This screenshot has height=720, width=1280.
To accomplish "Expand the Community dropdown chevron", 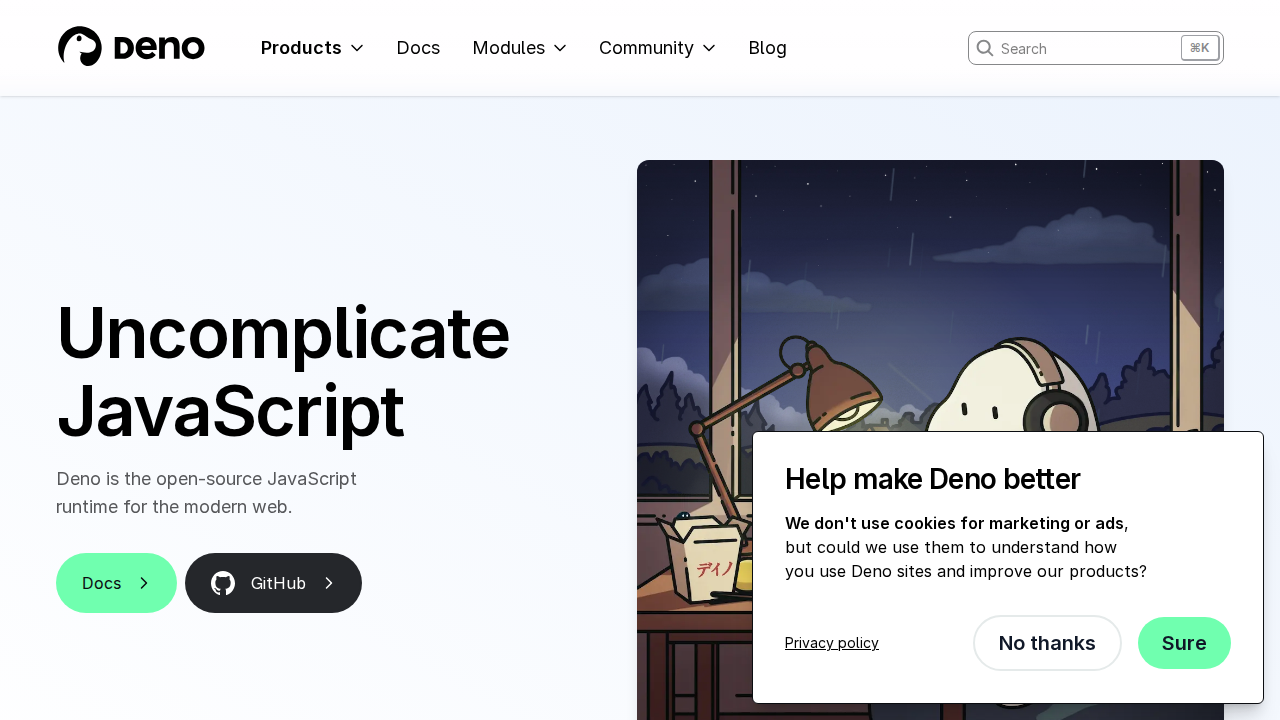I will 709,48.
